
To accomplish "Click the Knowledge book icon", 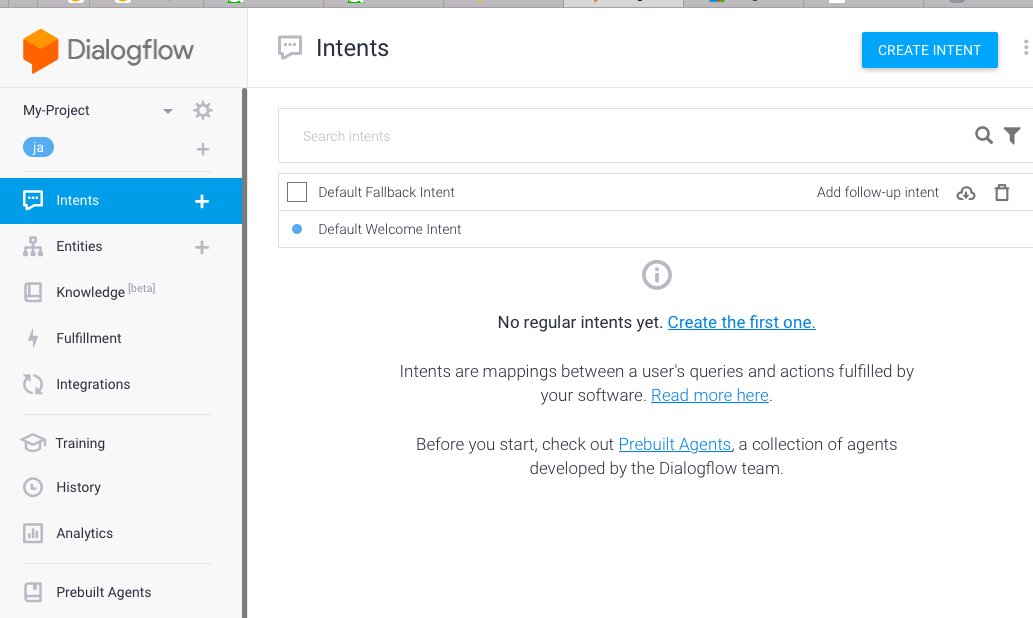I will (33, 292).
